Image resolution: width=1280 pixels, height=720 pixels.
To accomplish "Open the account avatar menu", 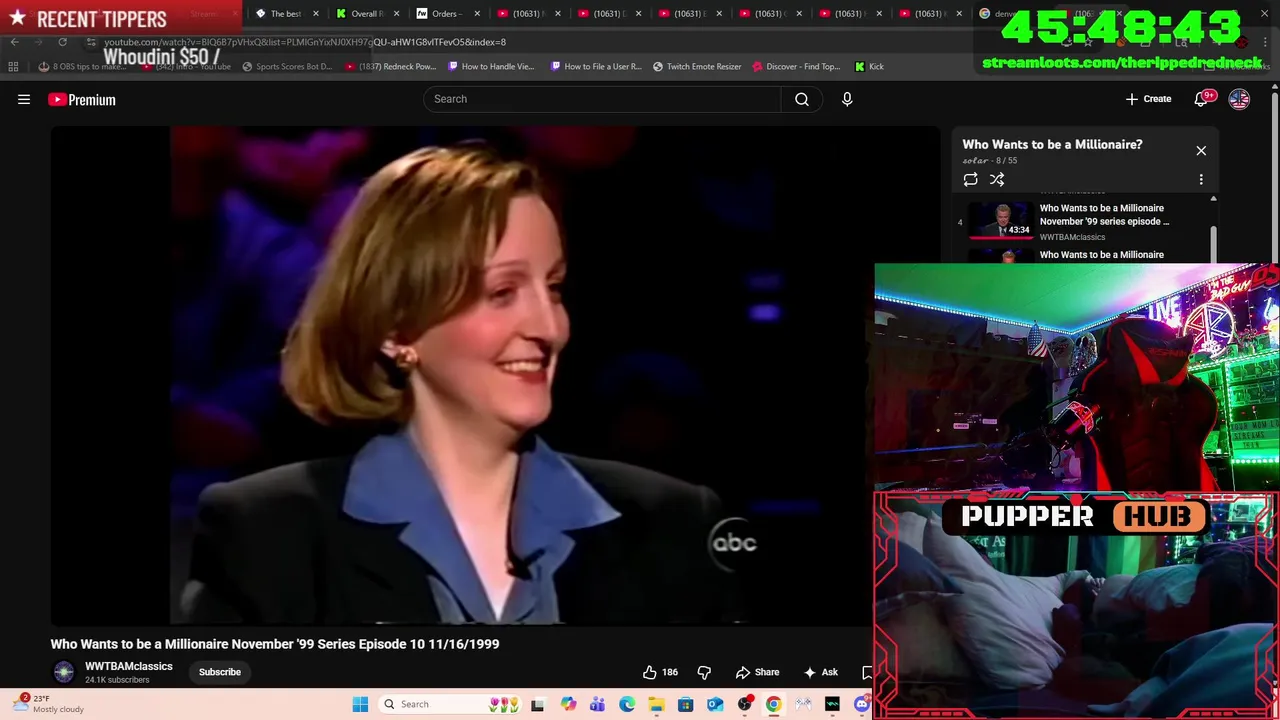I will pos(1239,99).
